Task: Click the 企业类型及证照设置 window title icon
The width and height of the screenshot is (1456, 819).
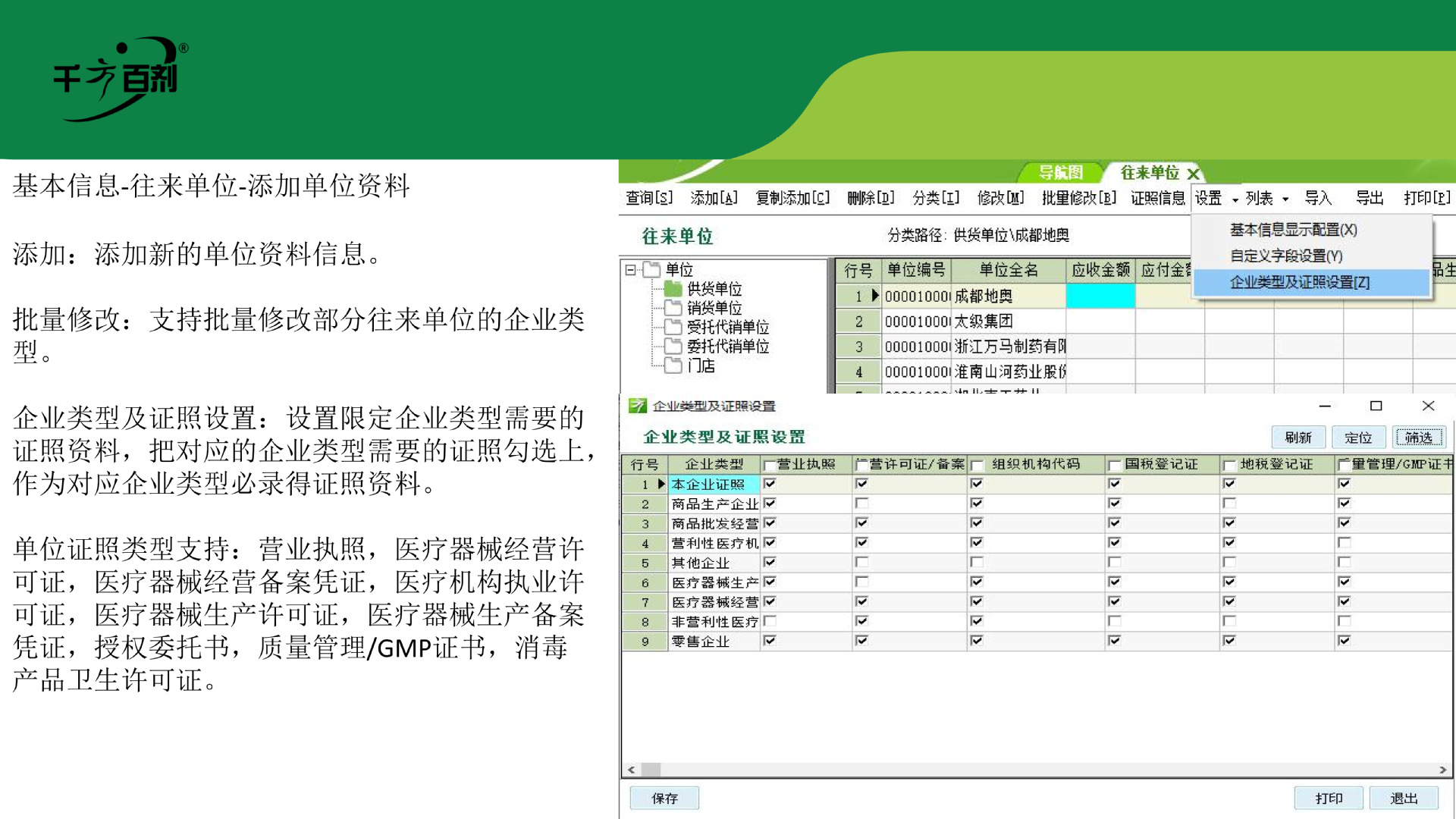Action: (637, 406)
